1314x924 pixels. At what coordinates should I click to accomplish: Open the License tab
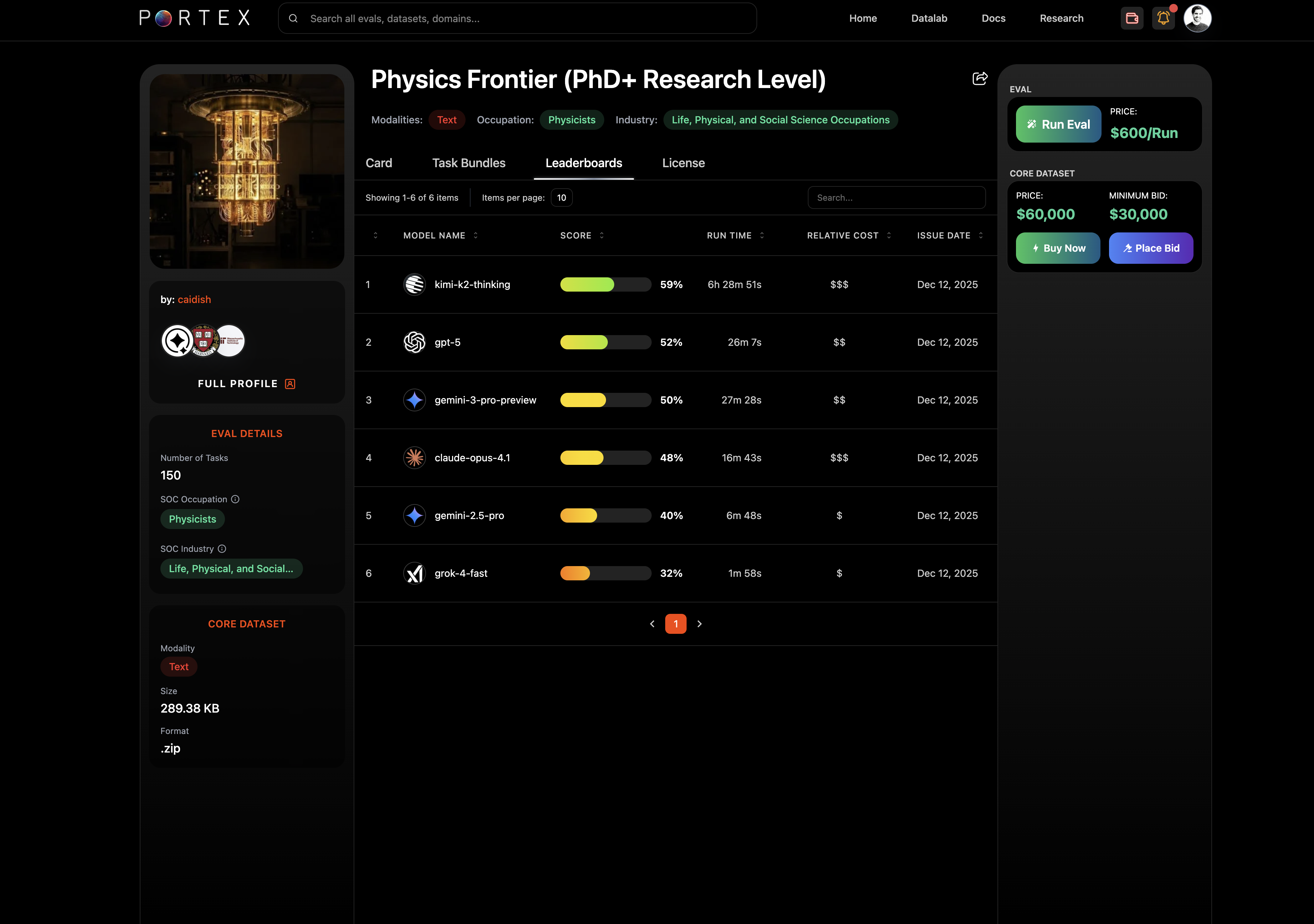point(683,163)
